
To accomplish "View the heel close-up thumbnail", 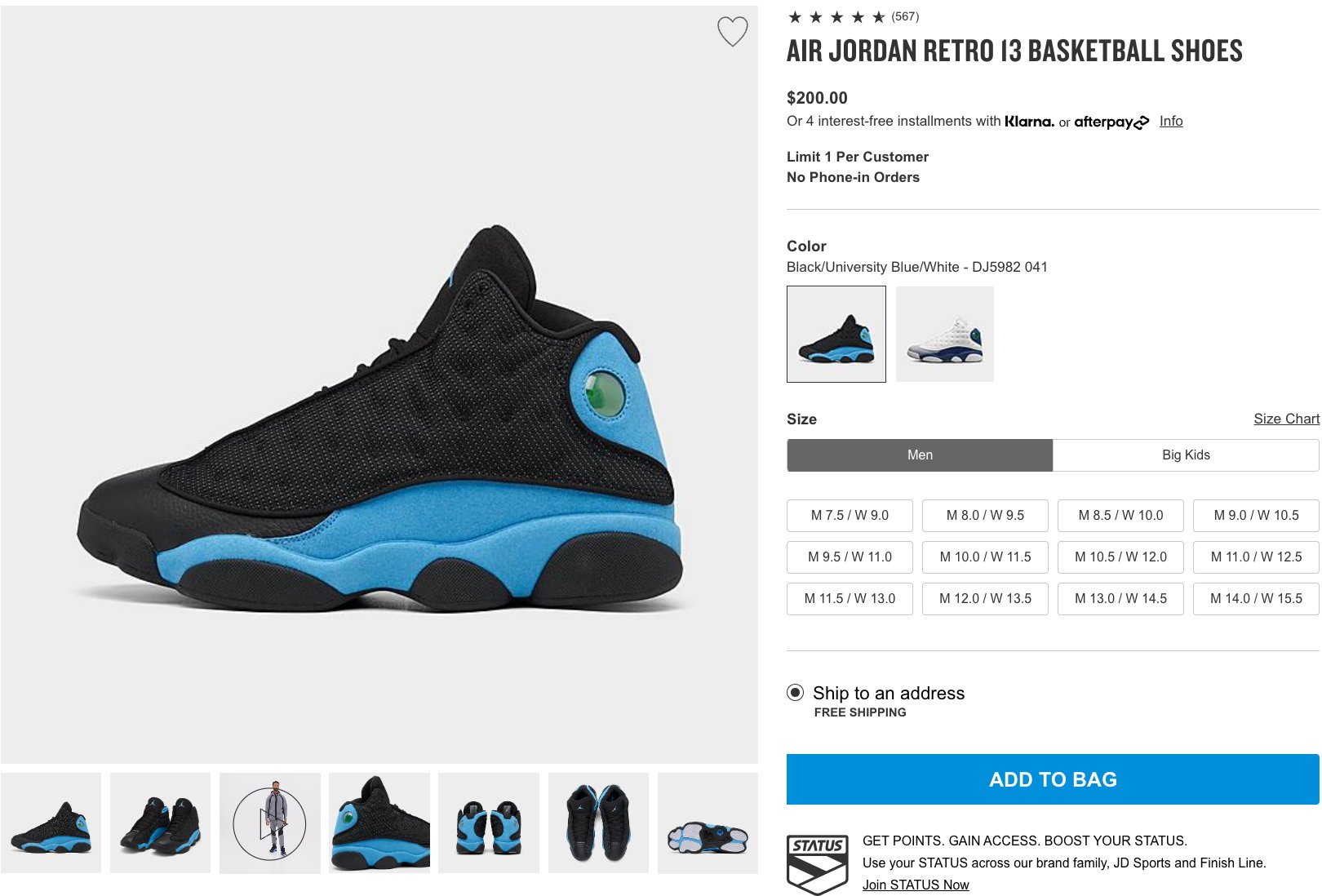I will pyautogui.click(x=379, y=823).
